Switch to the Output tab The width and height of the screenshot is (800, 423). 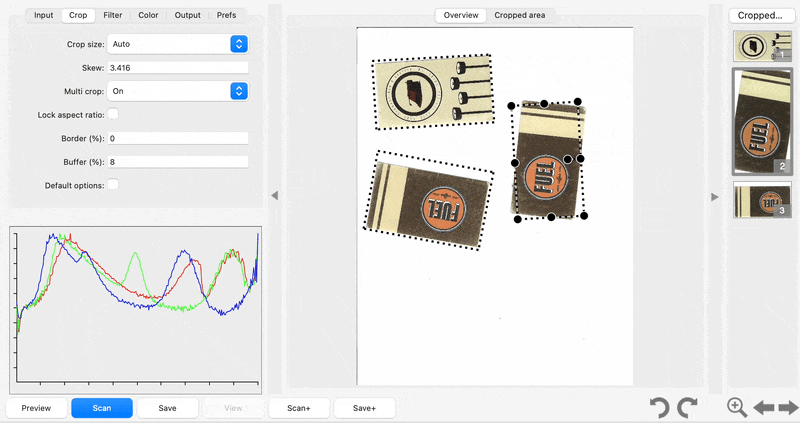pos(187,15)
